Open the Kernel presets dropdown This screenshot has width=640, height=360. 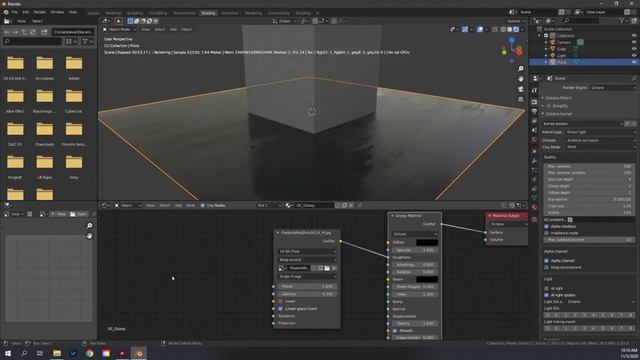pos(582,124)
